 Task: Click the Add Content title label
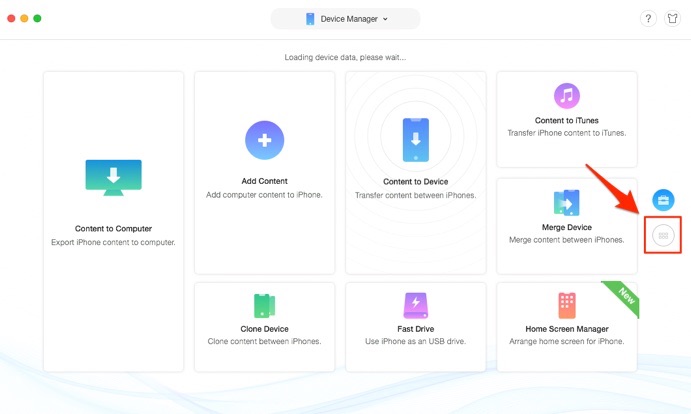click(264, 181)
